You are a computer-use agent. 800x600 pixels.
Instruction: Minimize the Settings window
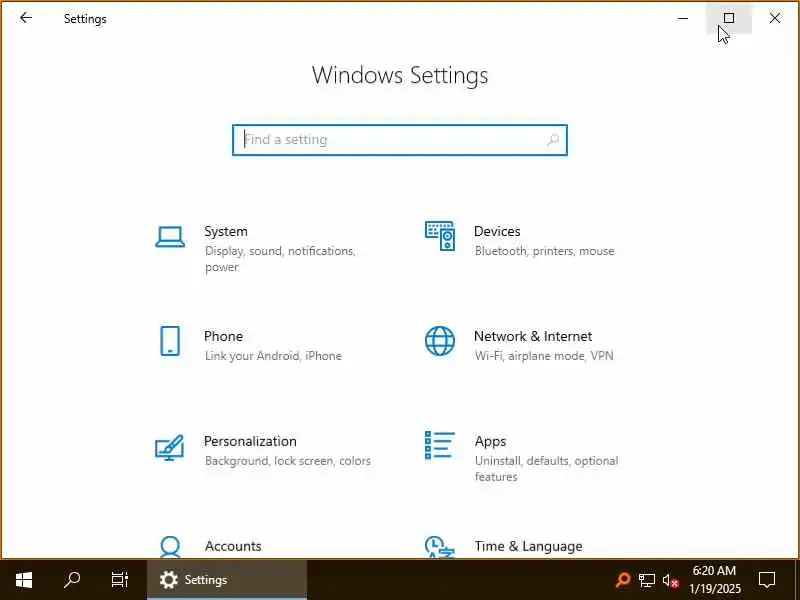pos(683,18)
